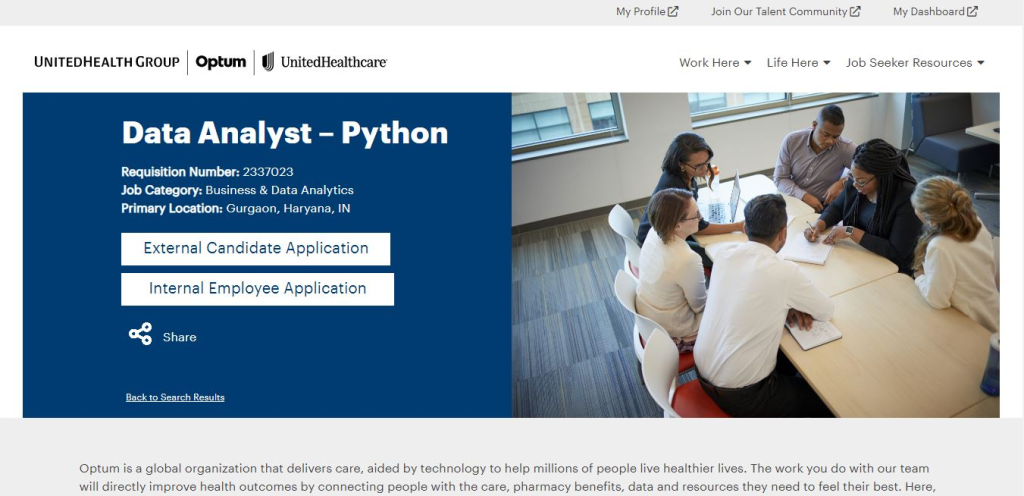1024x496 pixels.
Task: Click the external-link icon beside My Dashboard
Action: [972, 11]
